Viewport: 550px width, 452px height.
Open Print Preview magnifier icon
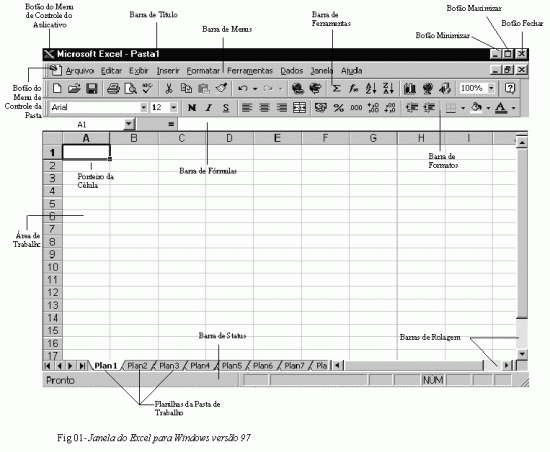pos(130,88)
